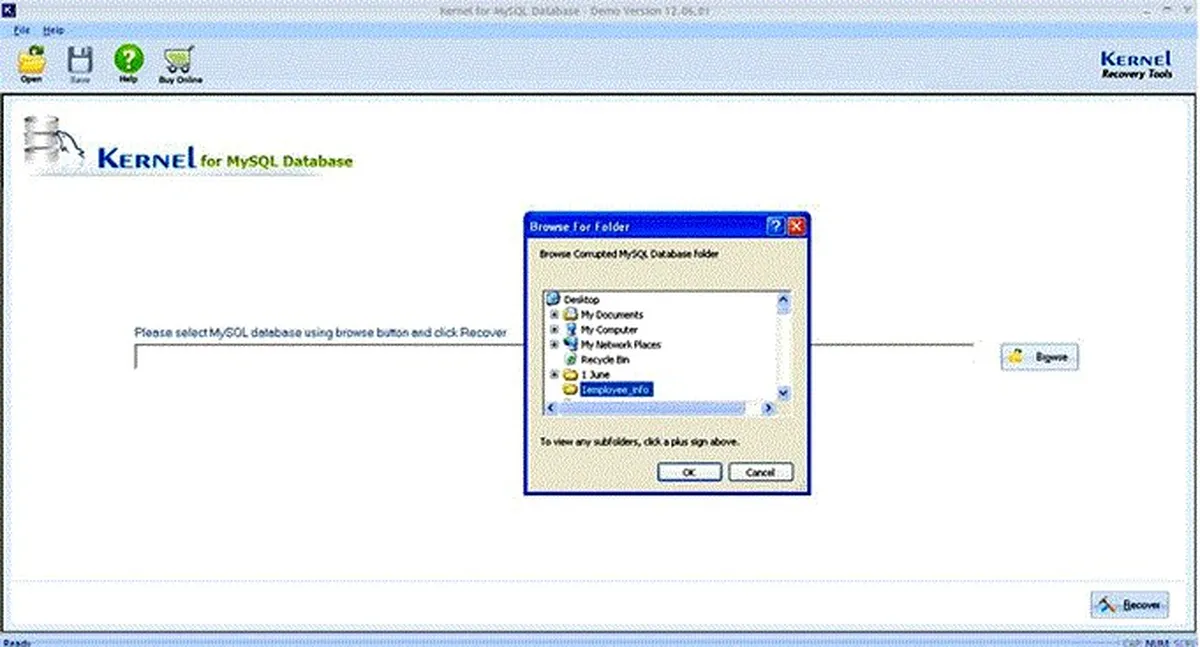Click the Employee_info folder icon
This screenshot has width=1200, height=647.
click(571, 389)
